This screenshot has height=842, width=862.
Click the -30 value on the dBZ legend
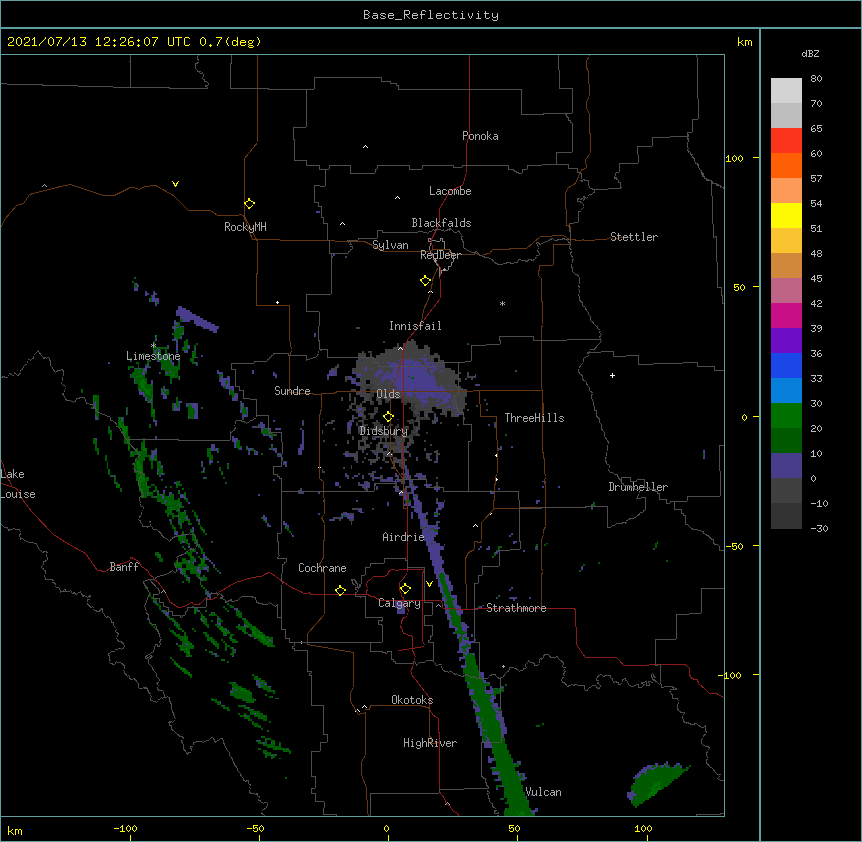[x=819, y=528]
